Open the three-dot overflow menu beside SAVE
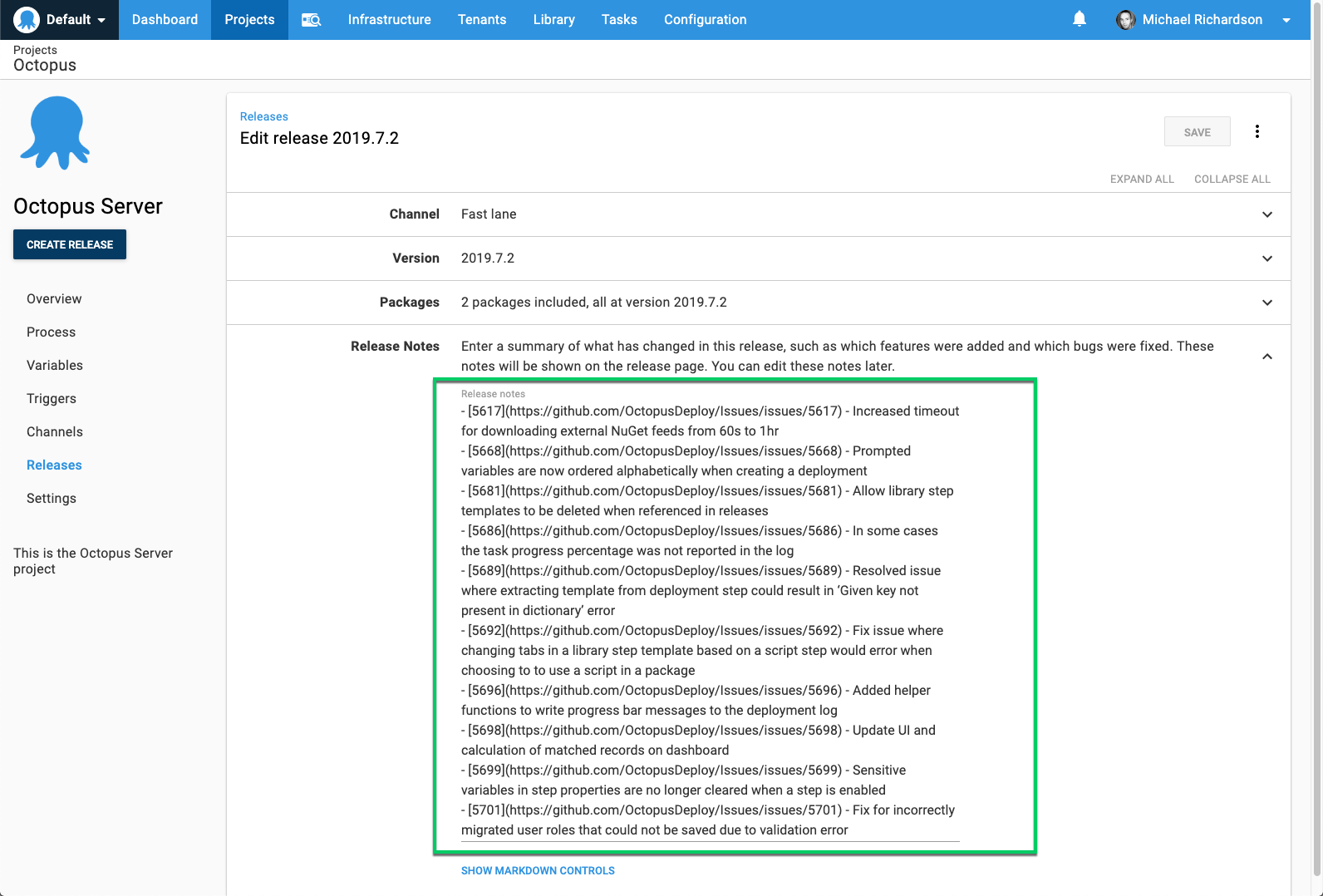The height and width of the screenshot is (896, 1323). [x=1257, y=131]
